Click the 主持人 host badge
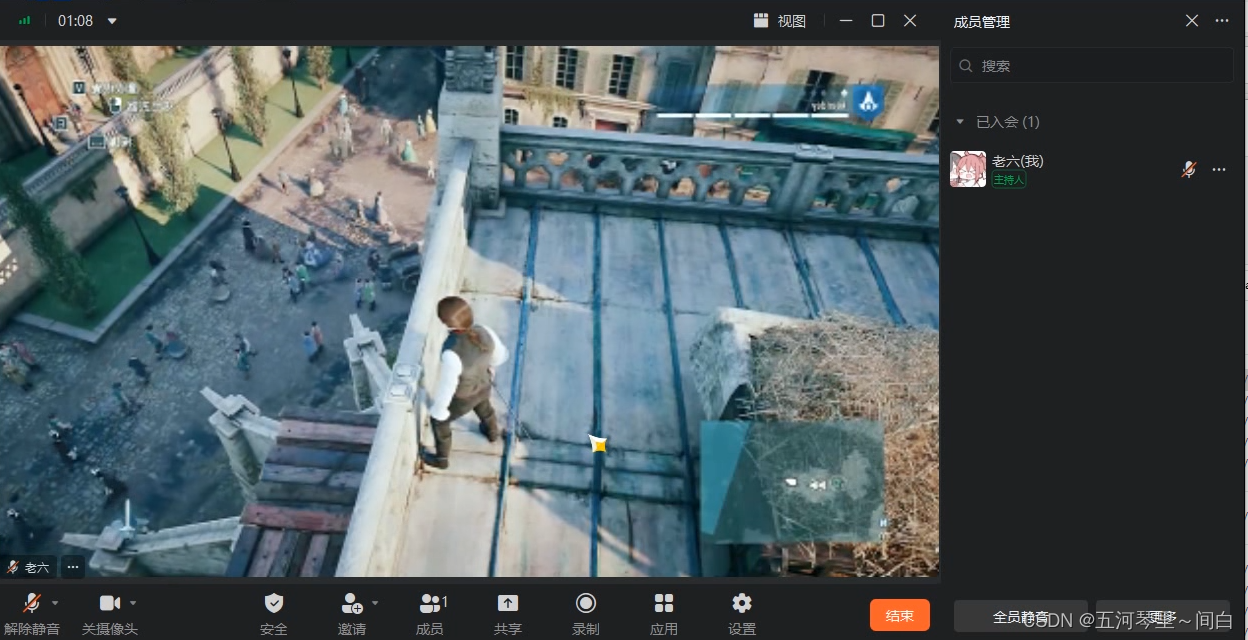1248x640 pixels. [1009, 180]
